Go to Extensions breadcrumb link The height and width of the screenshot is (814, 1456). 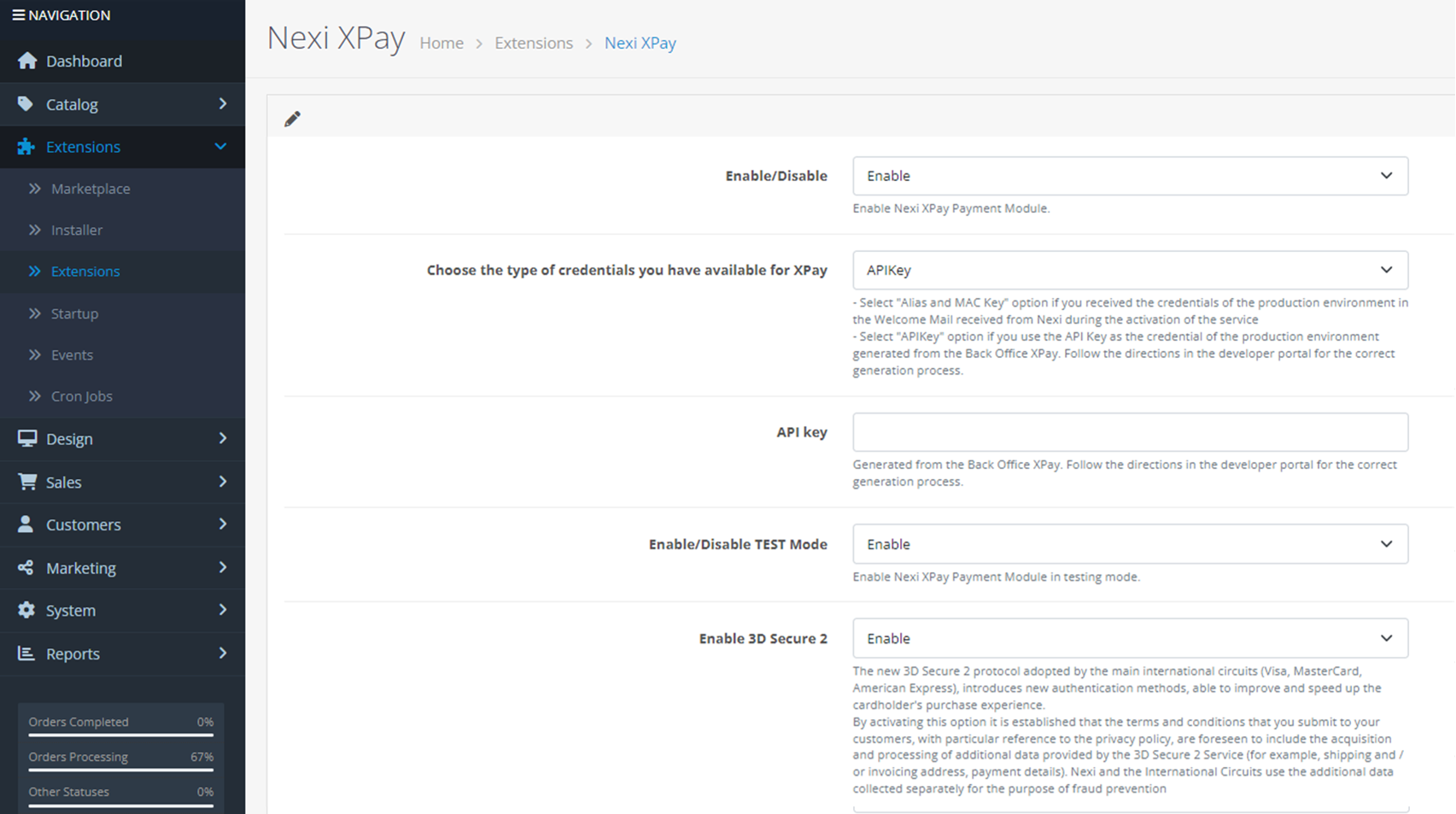tap(534, 43)
